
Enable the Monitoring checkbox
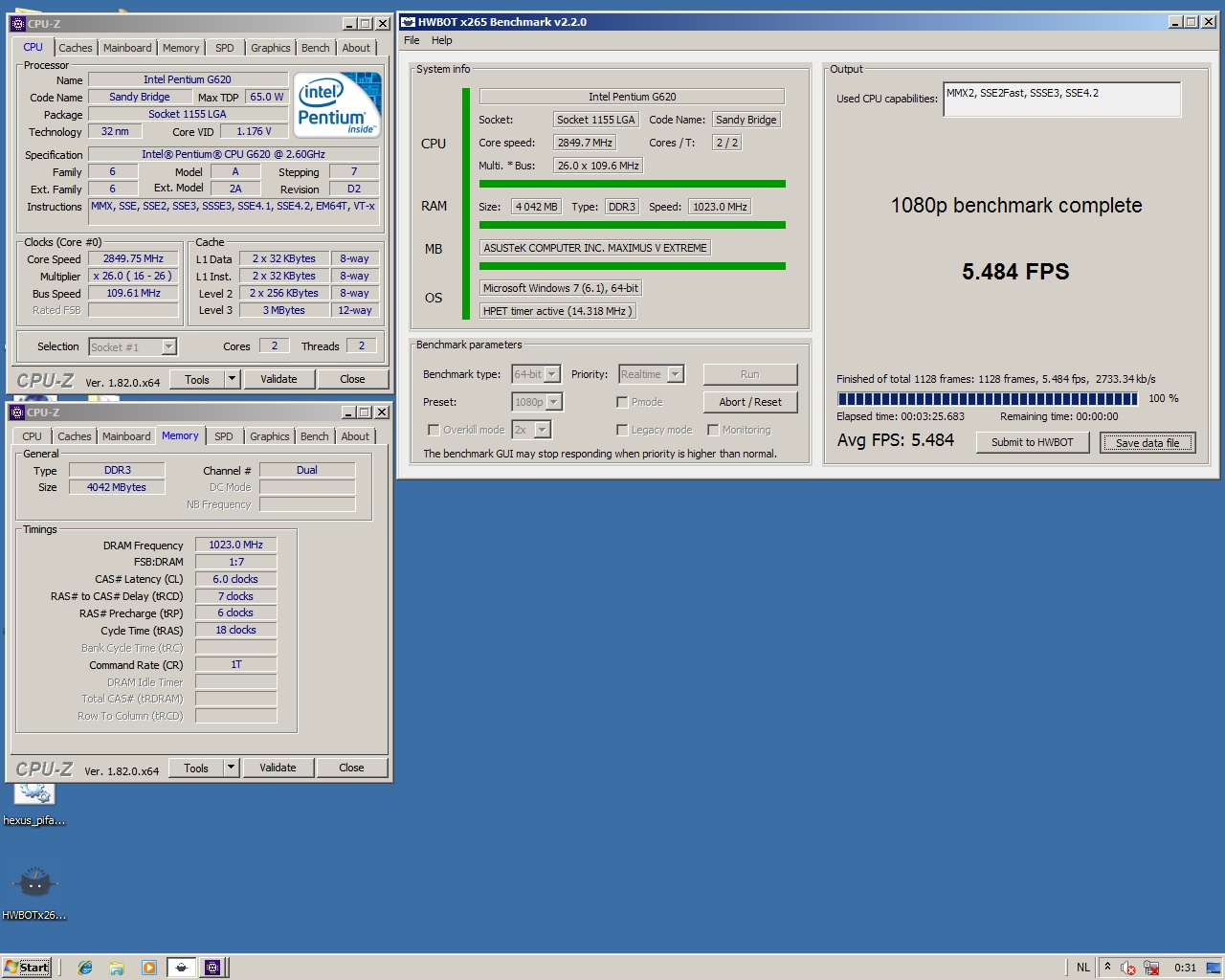(x=713, y=430)
